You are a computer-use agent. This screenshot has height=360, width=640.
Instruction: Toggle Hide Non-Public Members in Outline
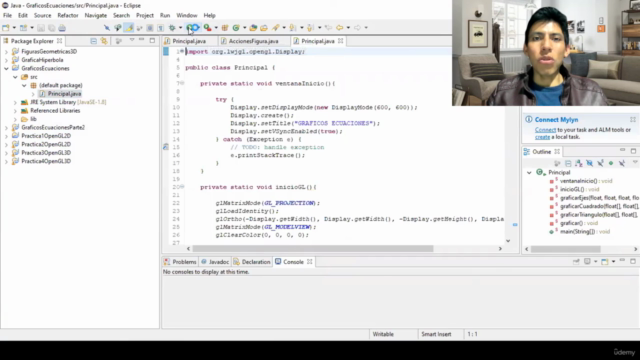[x=611, y=163]
